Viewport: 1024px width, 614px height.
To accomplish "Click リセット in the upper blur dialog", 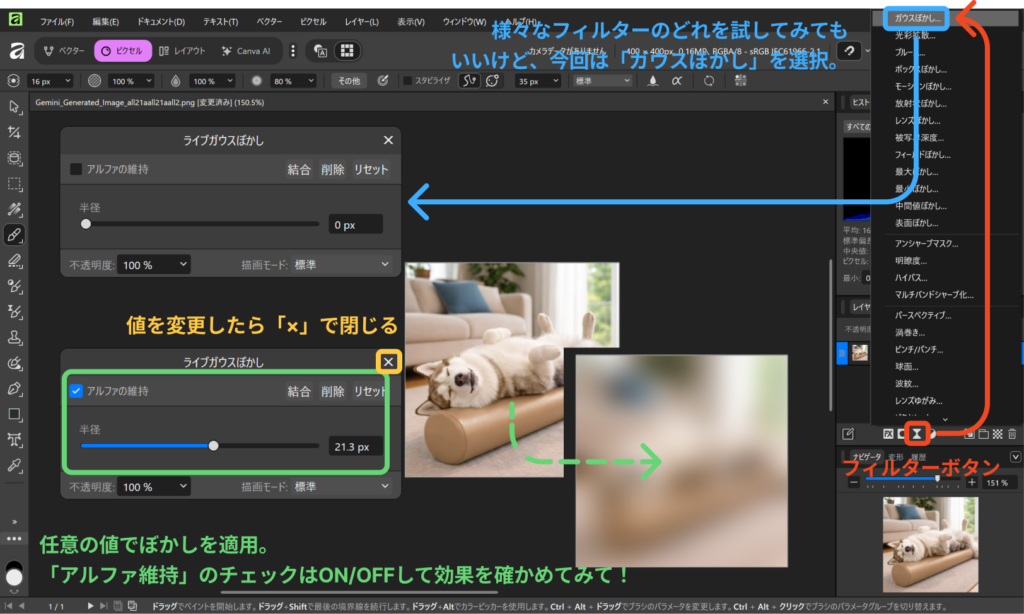I will [x=370, y=169].
